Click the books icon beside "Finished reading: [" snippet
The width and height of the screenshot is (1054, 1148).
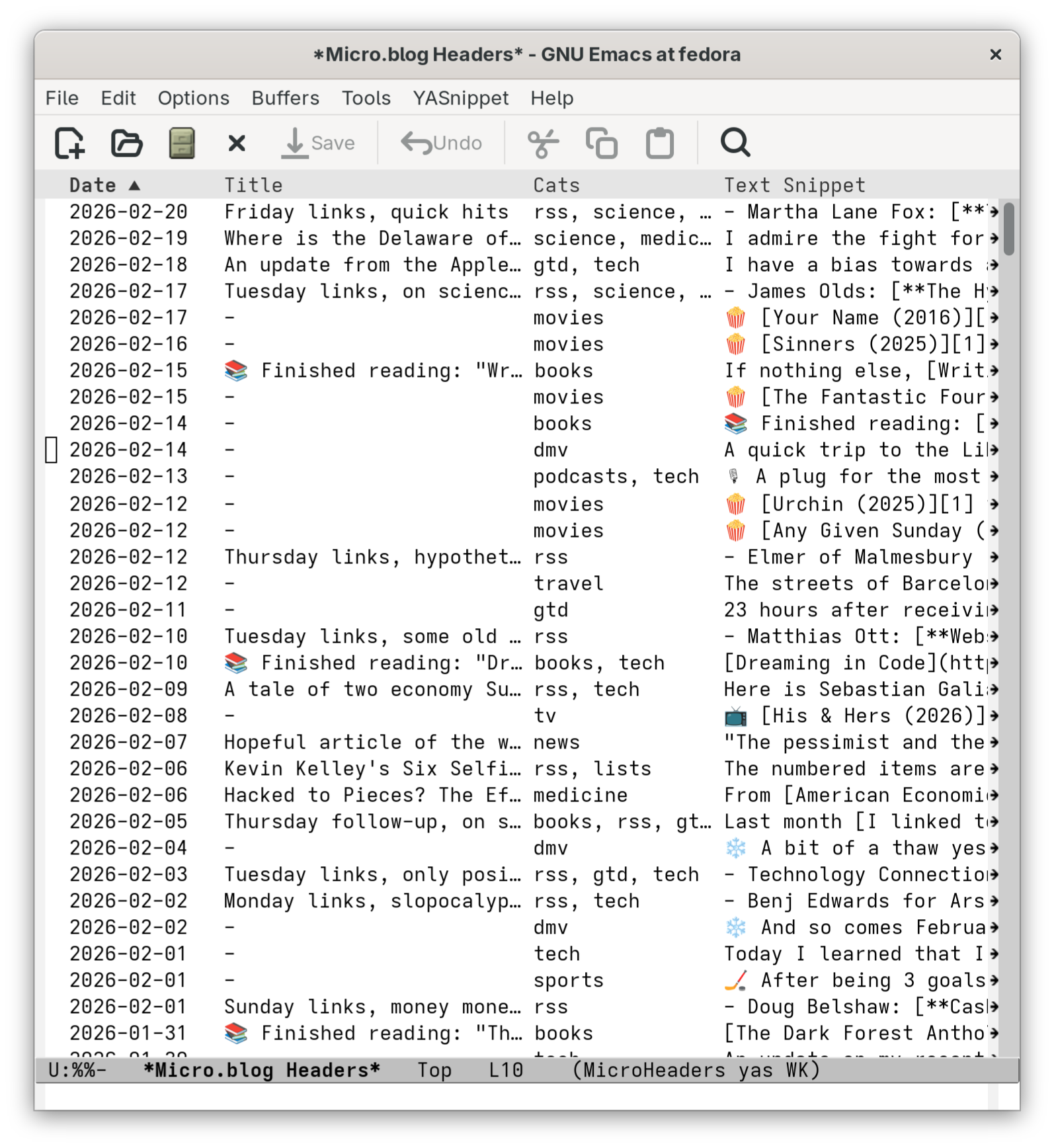[735, 423]
